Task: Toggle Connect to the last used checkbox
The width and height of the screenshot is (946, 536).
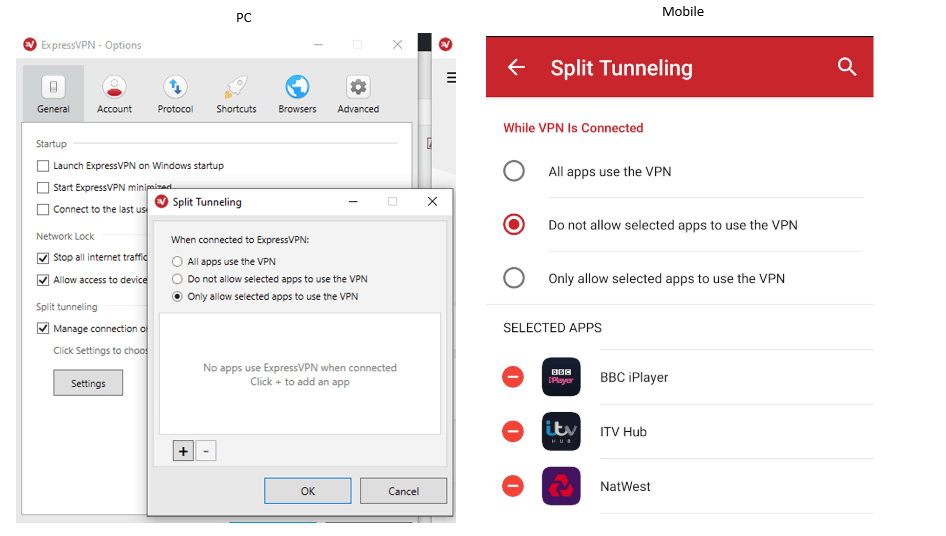Action: click(x=43, y=209)
